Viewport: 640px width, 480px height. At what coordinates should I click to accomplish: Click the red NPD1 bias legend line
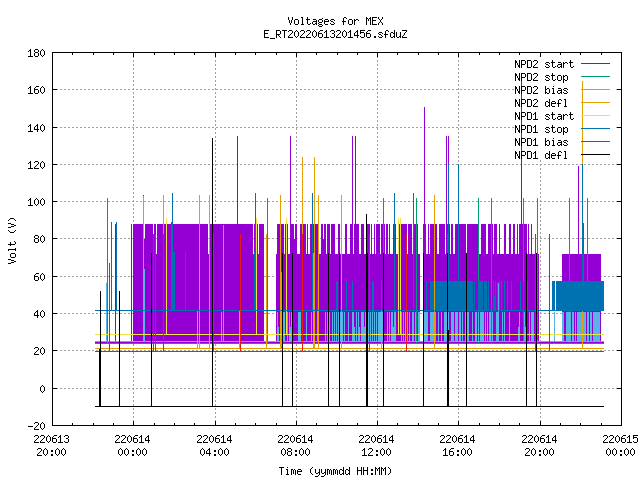pos(596,142)
